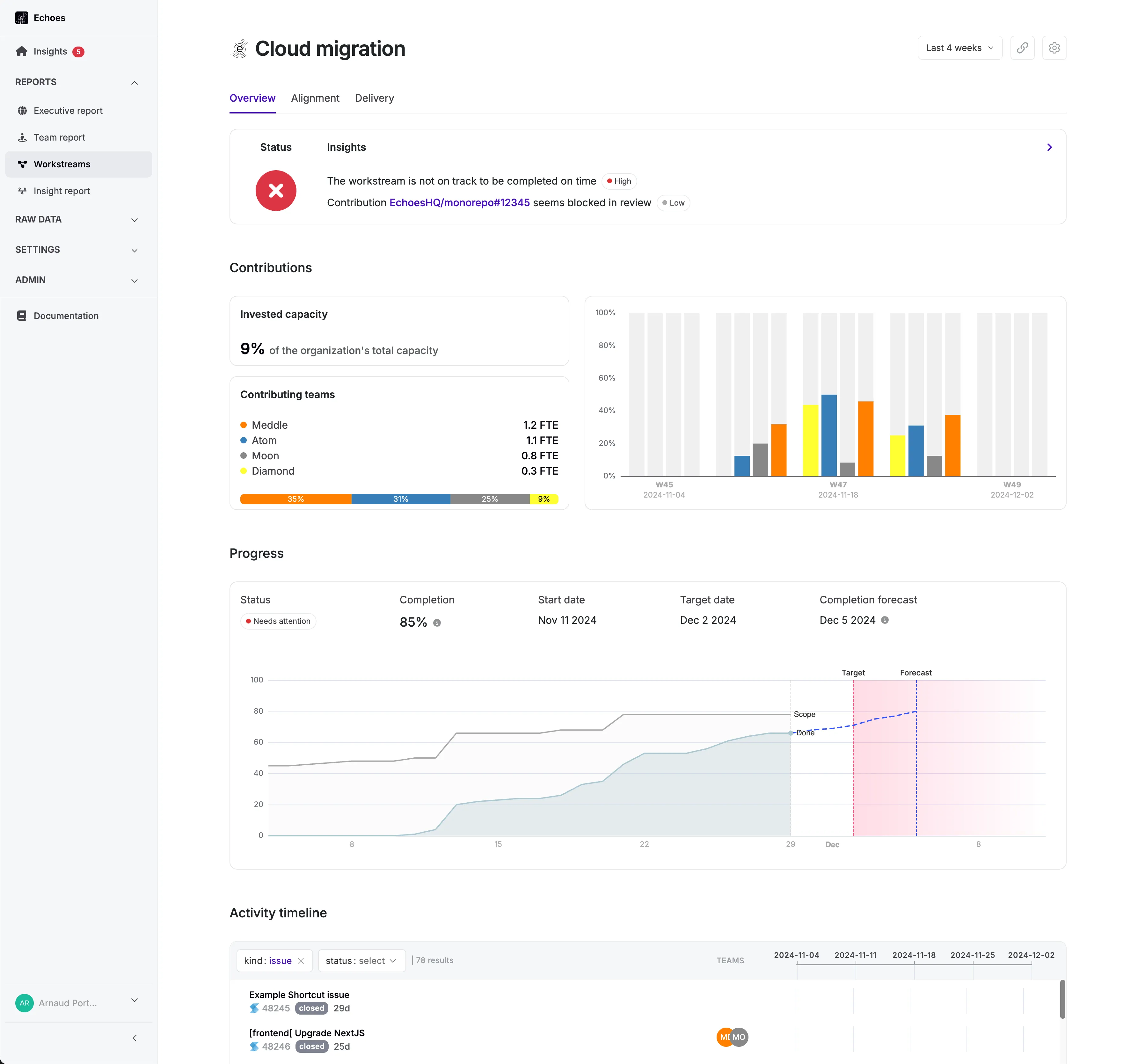Open the Documentation book icon
The image size is (1138, 1064).
22,316
